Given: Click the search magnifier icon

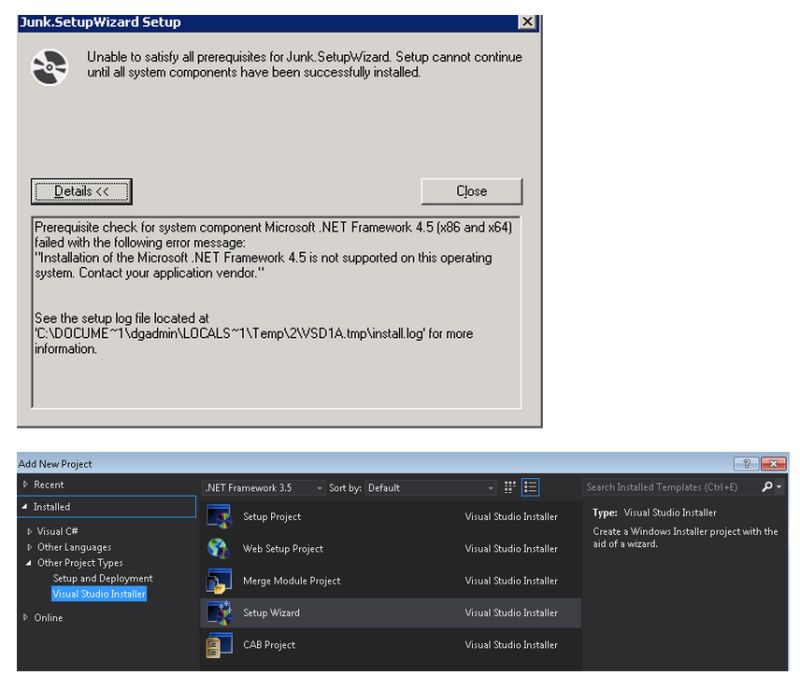Looking at the screenshot, I should [765, 487].
